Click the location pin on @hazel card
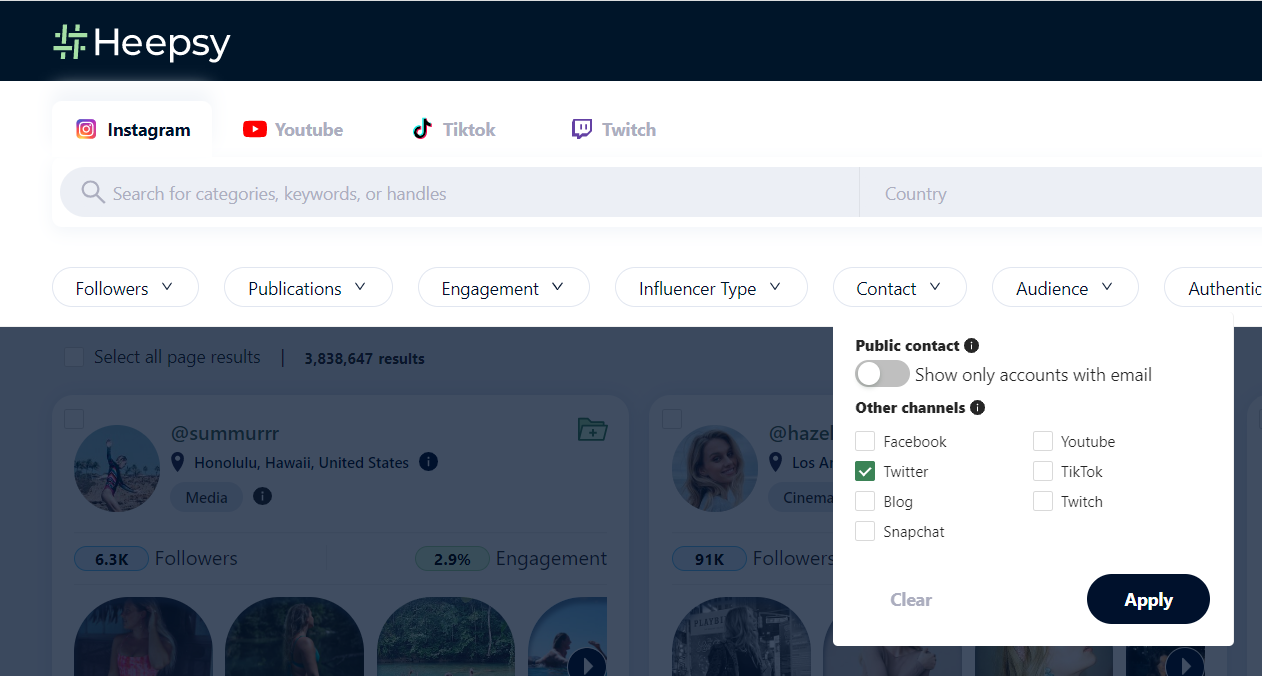 click(775, 462)
